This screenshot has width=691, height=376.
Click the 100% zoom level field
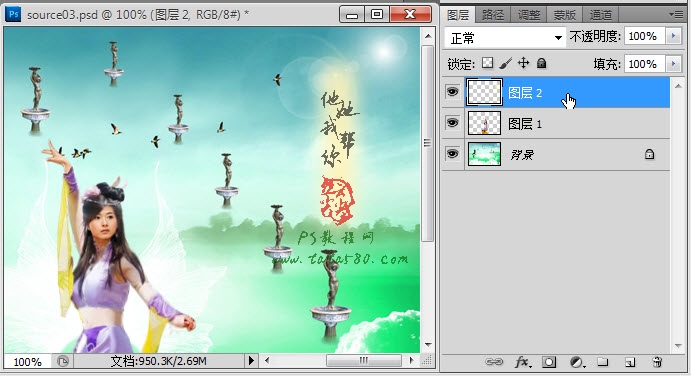[27, 362]
